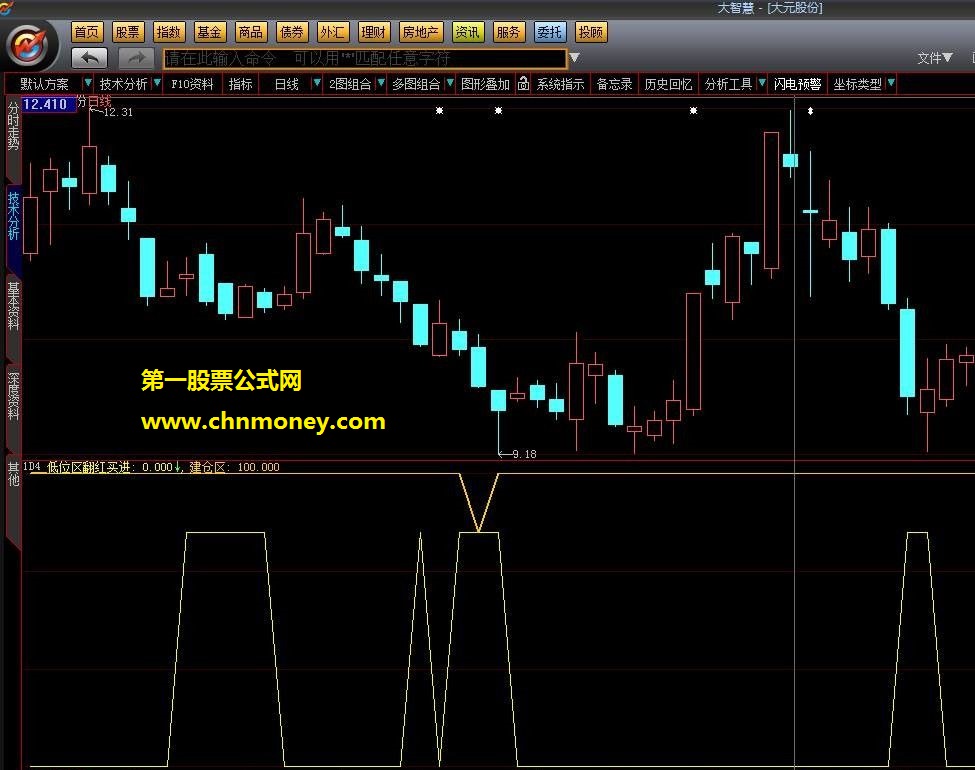Select 技术分析 in the toolbar
This screenshot has height=770, width=975.
coord(124,84)
